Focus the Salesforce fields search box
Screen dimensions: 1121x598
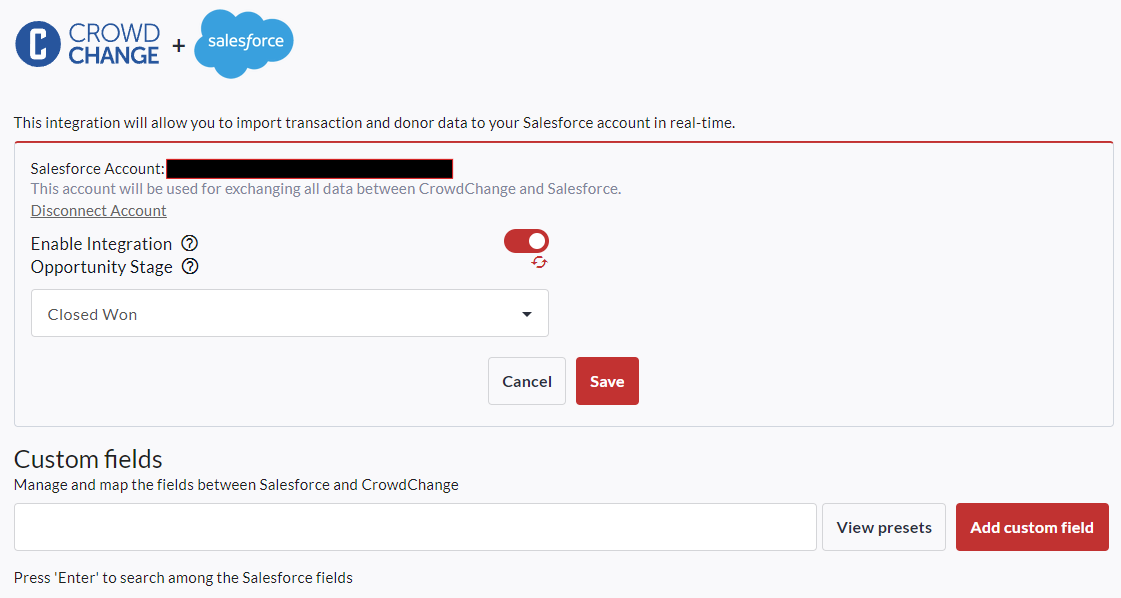tap(415, 527)
